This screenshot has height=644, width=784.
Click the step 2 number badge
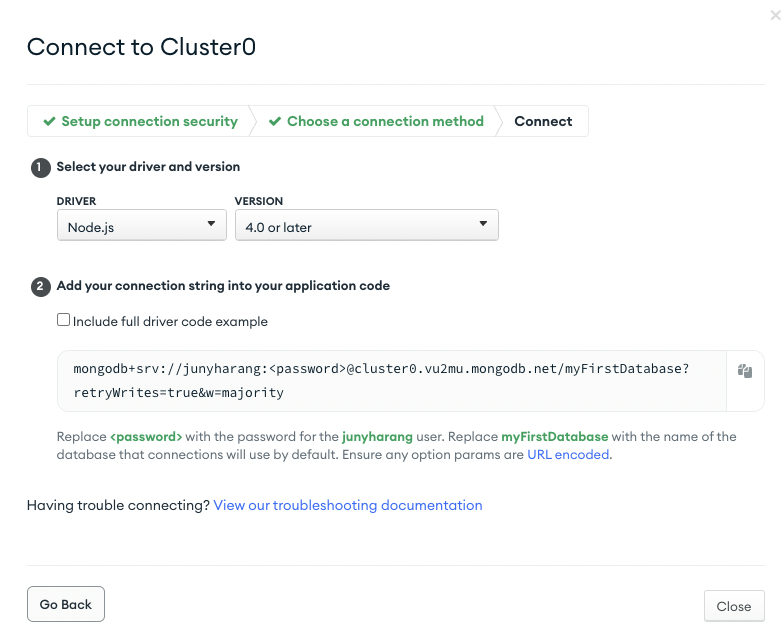[x=40, y=286]
